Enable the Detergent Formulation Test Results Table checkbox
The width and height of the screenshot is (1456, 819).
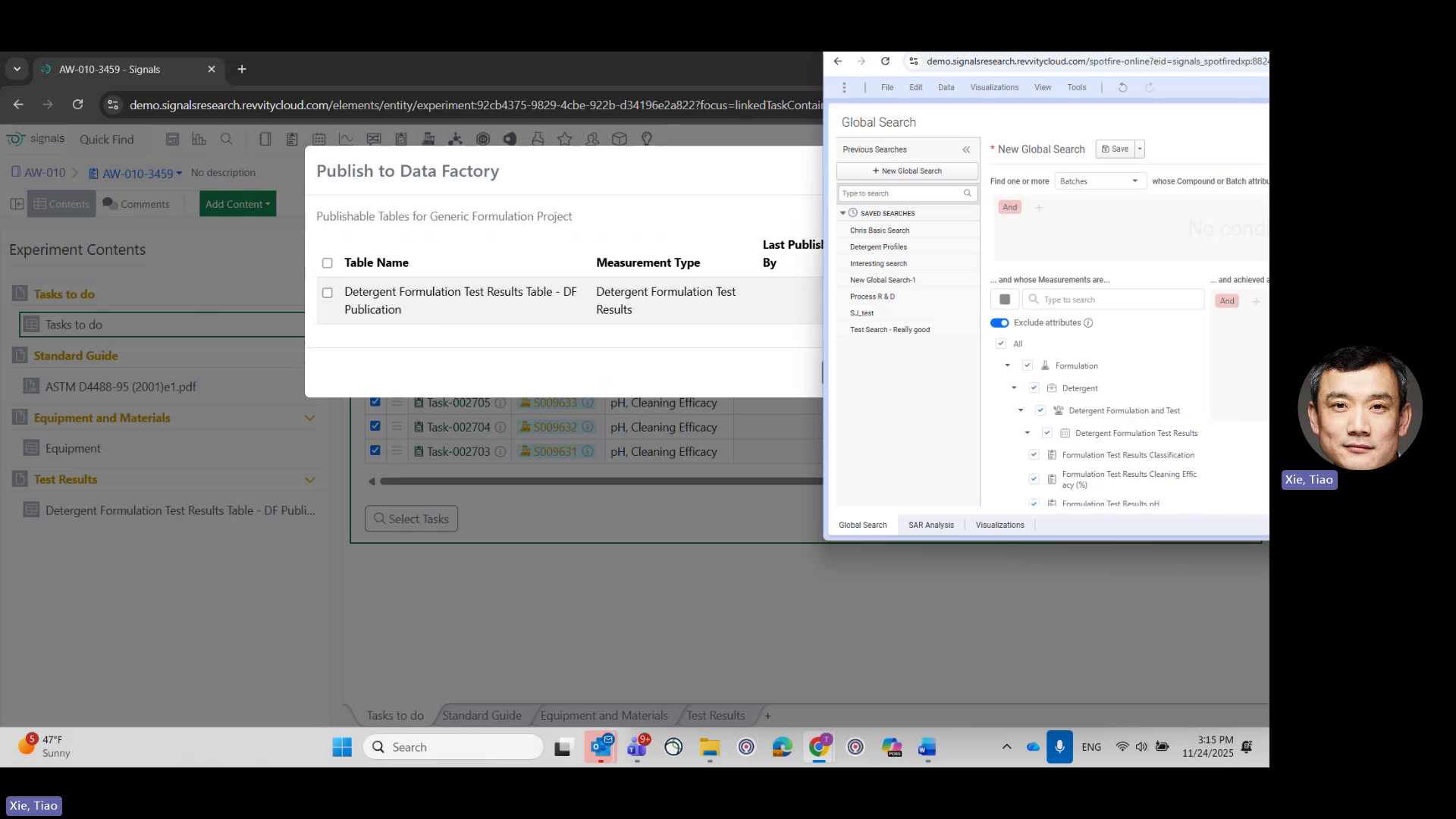click(328, 293)
